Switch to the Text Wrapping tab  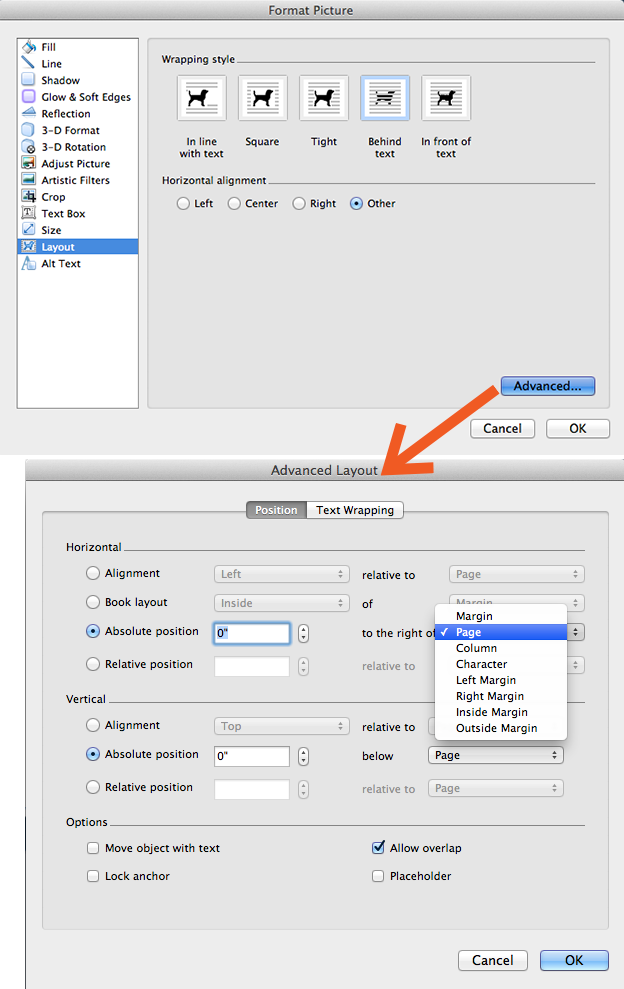coord(355,510)
